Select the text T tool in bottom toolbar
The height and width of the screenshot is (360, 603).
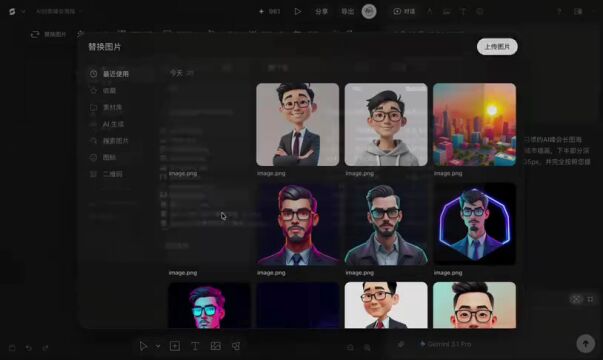click(195, 346)
